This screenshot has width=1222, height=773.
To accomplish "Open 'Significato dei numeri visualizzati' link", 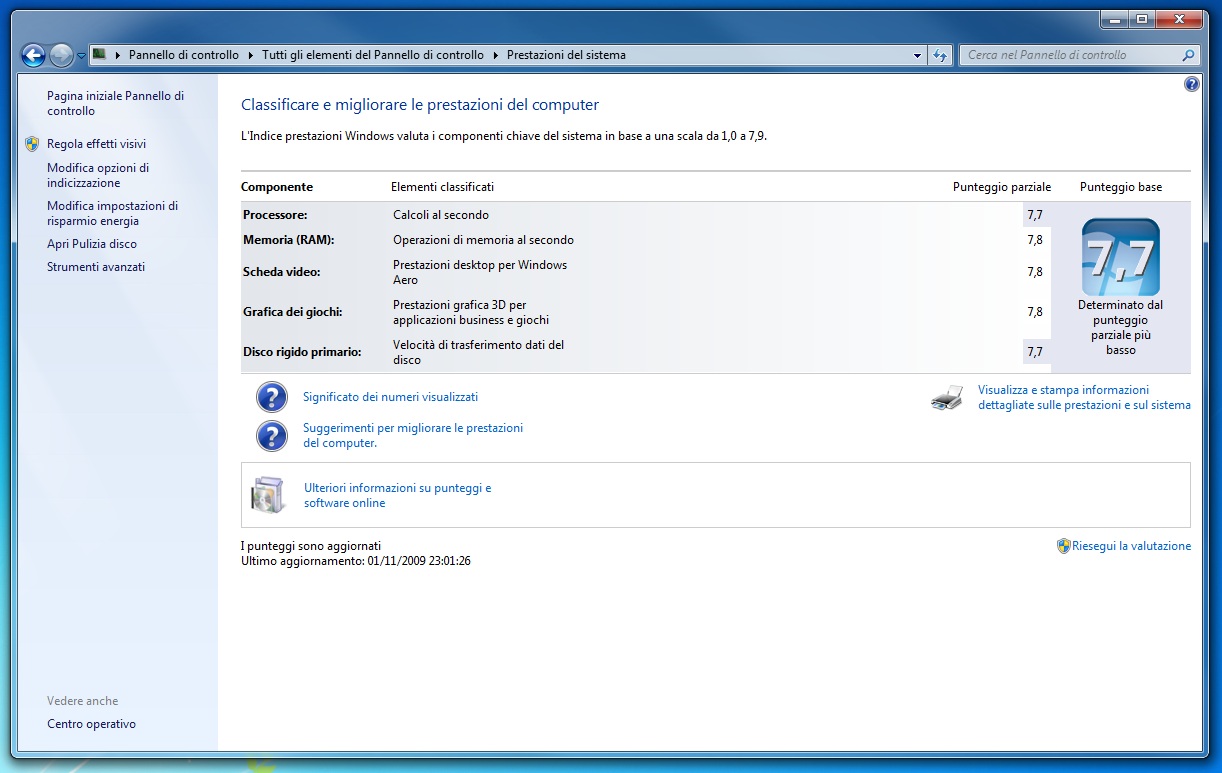I will click(x=390, y=397).
